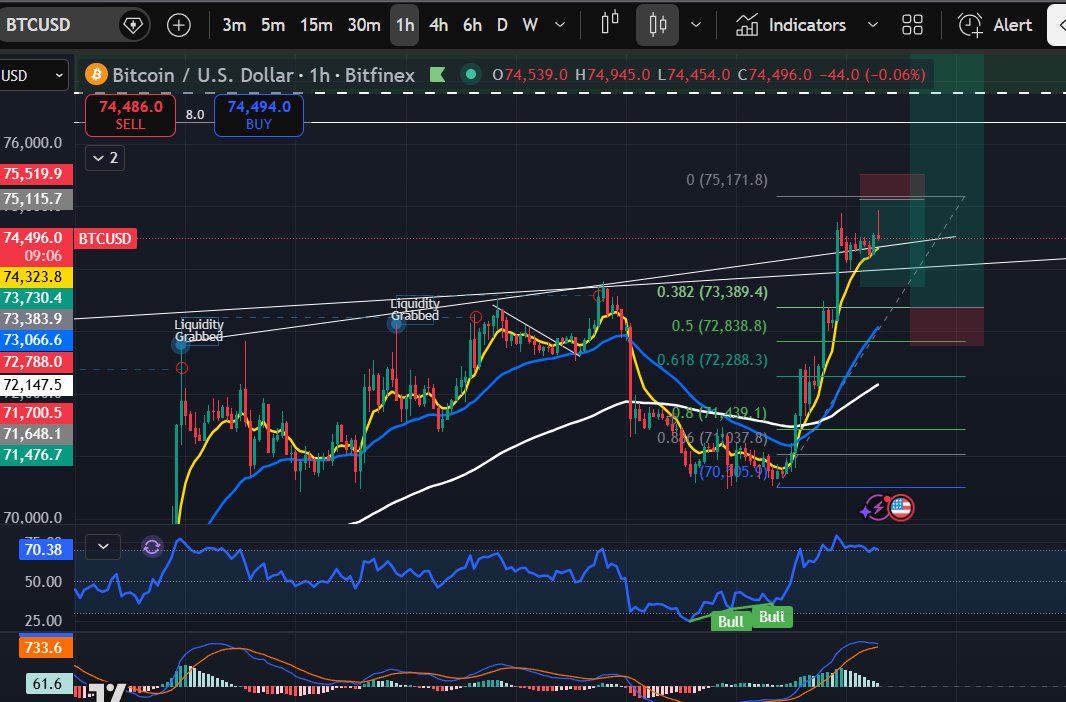Select the candles chart style icon
Image resolution: width=1066 pixels, height=702 pixels.
[x=657, y=25]
